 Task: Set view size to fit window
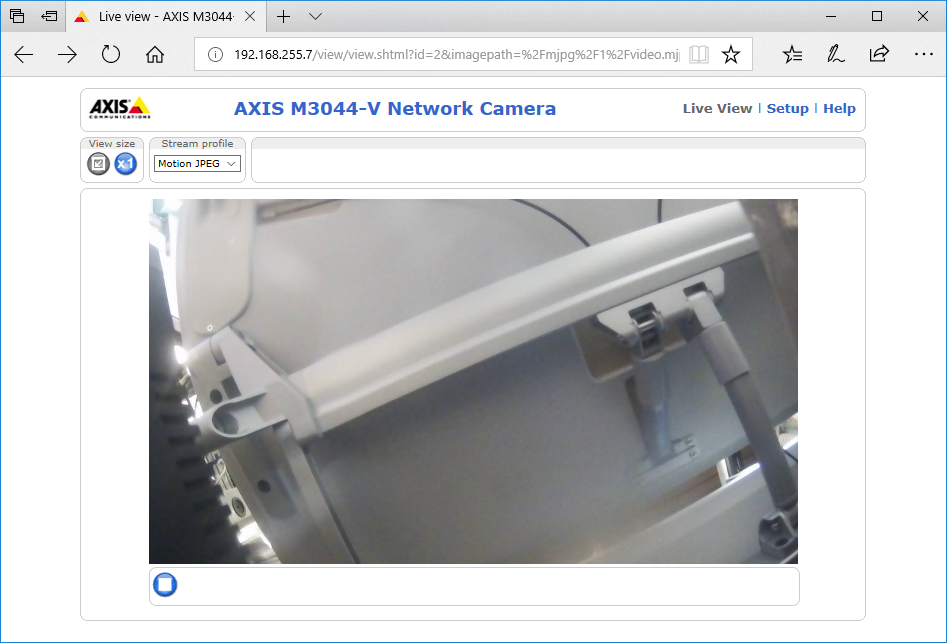point(98,164)
